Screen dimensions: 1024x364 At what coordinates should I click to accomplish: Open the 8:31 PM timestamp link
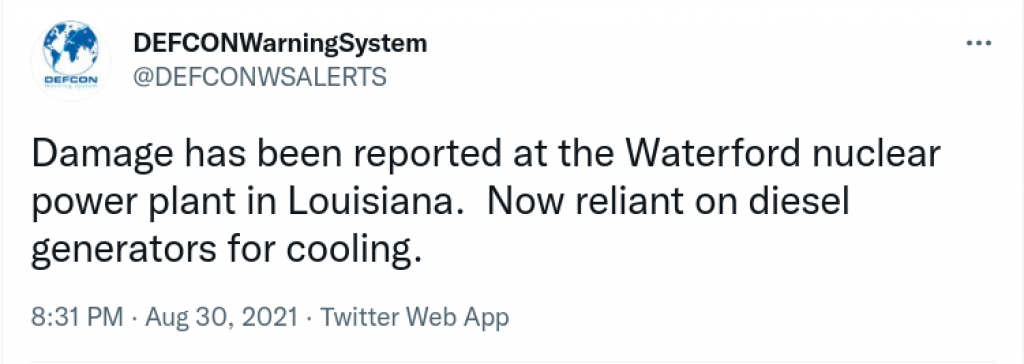coord(76,318)
